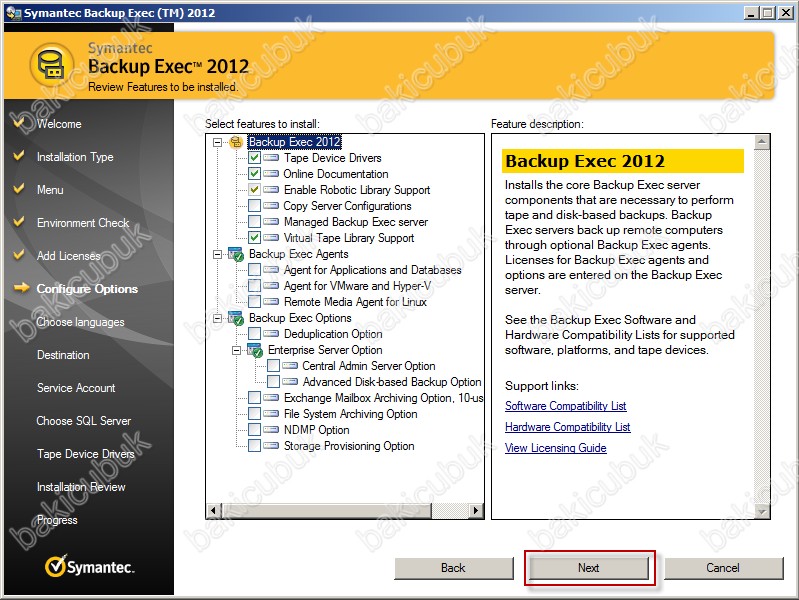Click the drive icon beside Agent for Applications and Databases

pos(271,270)
